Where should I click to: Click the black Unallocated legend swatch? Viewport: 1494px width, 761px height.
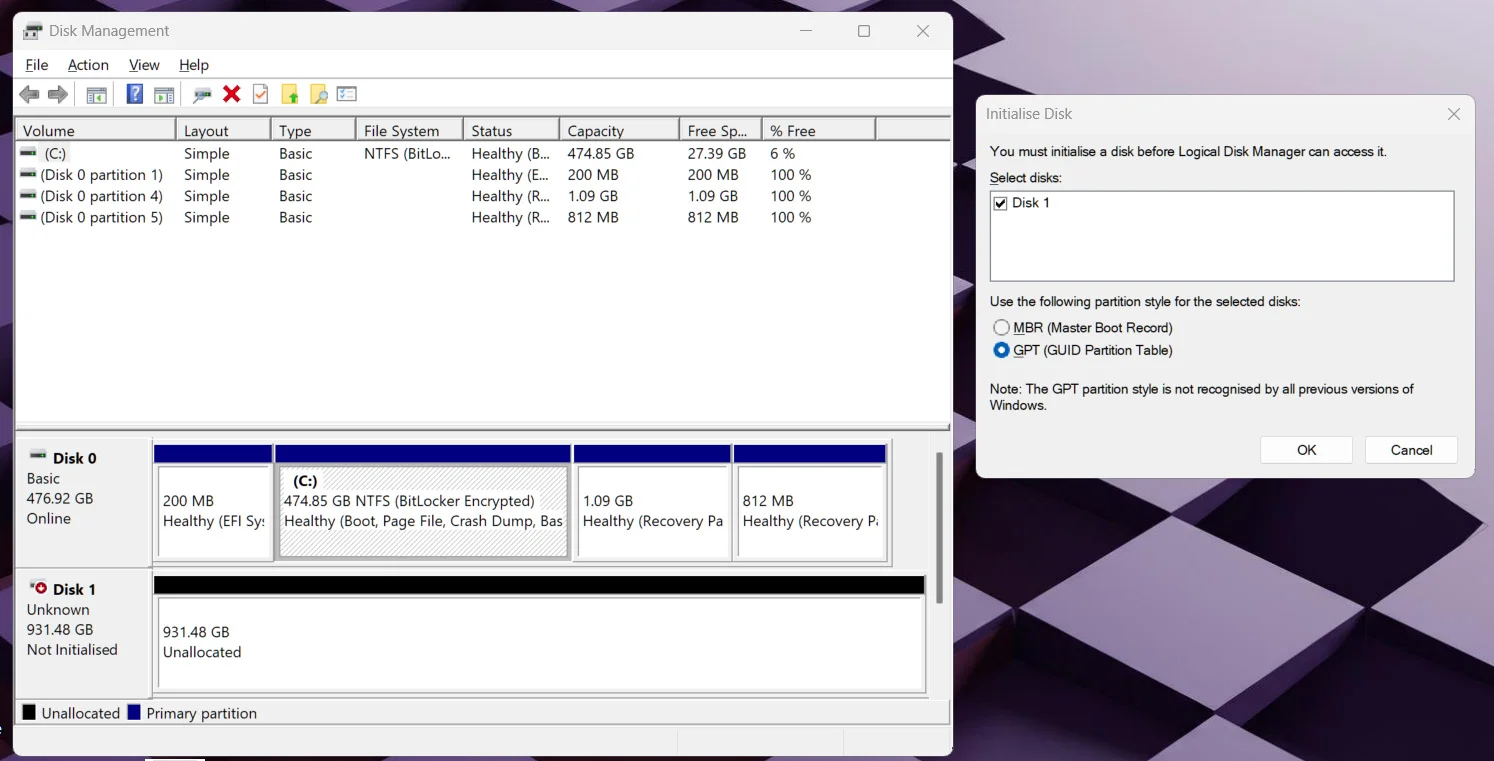point(29,713)
